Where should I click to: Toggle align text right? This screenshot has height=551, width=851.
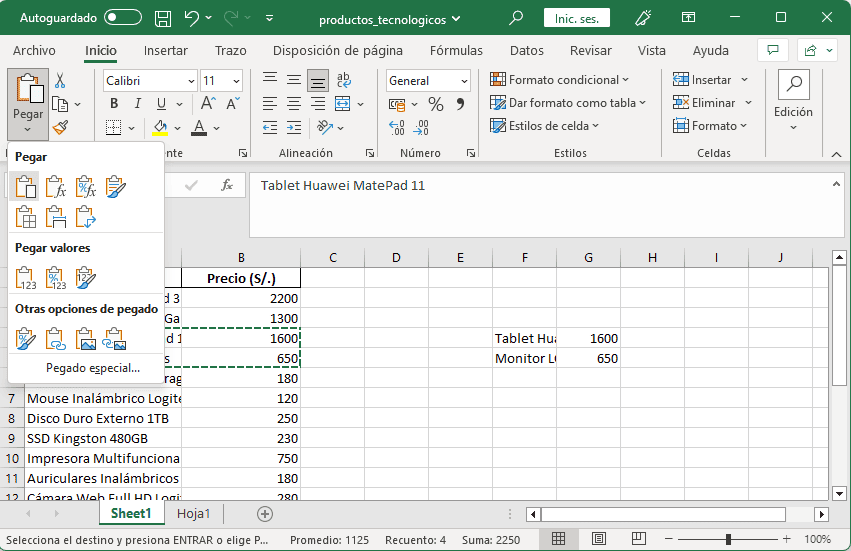317,103
